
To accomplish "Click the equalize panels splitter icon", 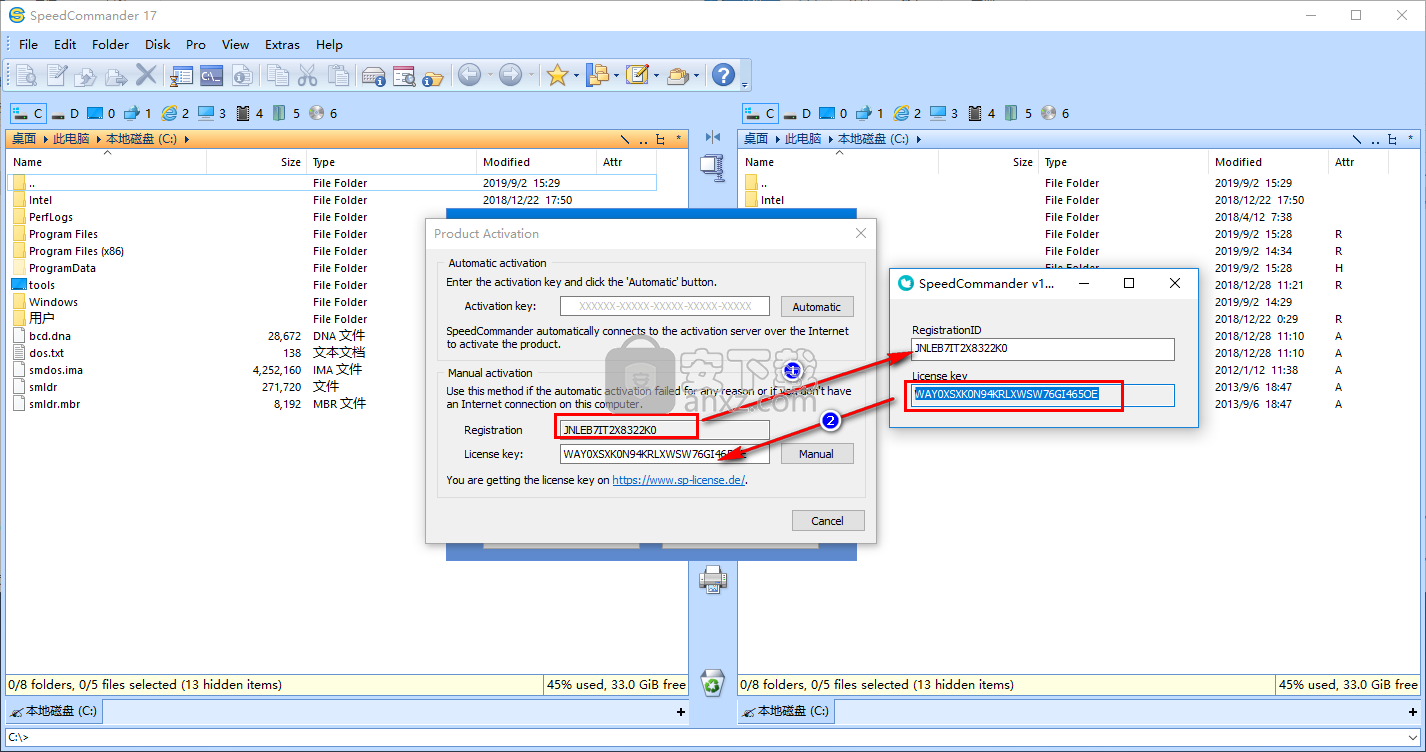I will coord(712,138).
